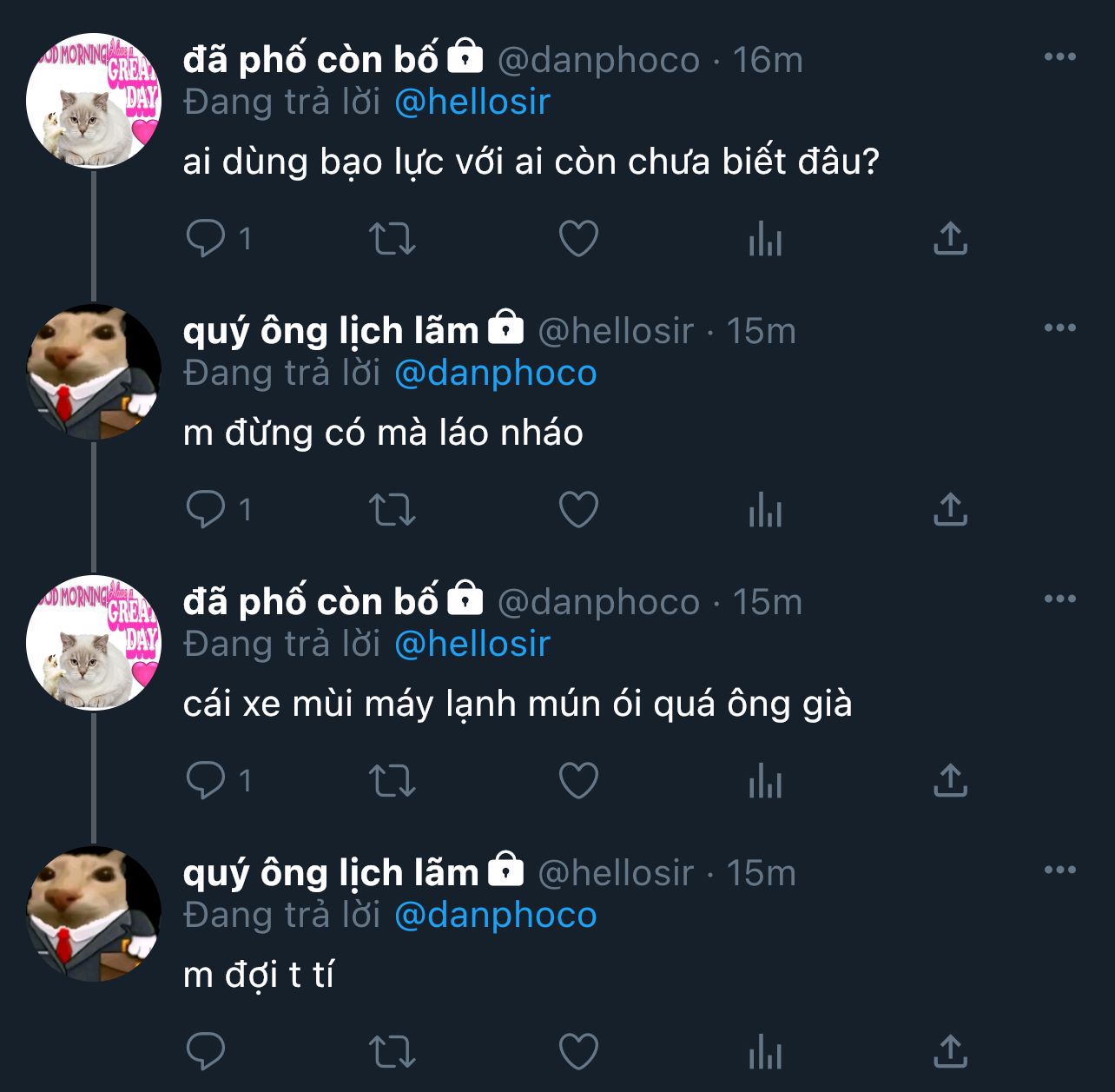Viewport: 1115px width, 1092px height.
Task: Open more options on the first tweet
Action: (1059, 57)
